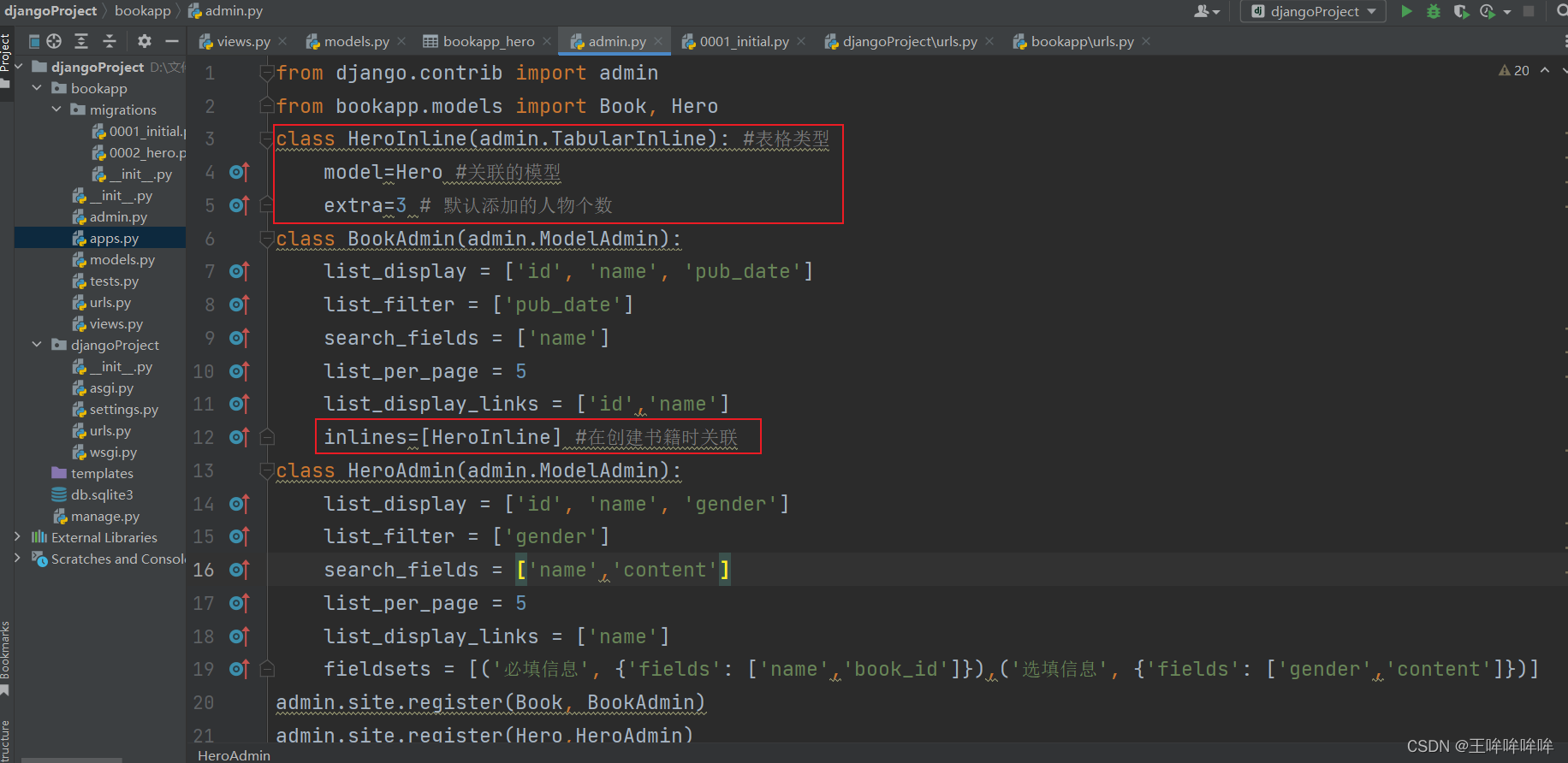Collapse the djangoProject root folder
1568x763 pixels.
tap(19, 67)
